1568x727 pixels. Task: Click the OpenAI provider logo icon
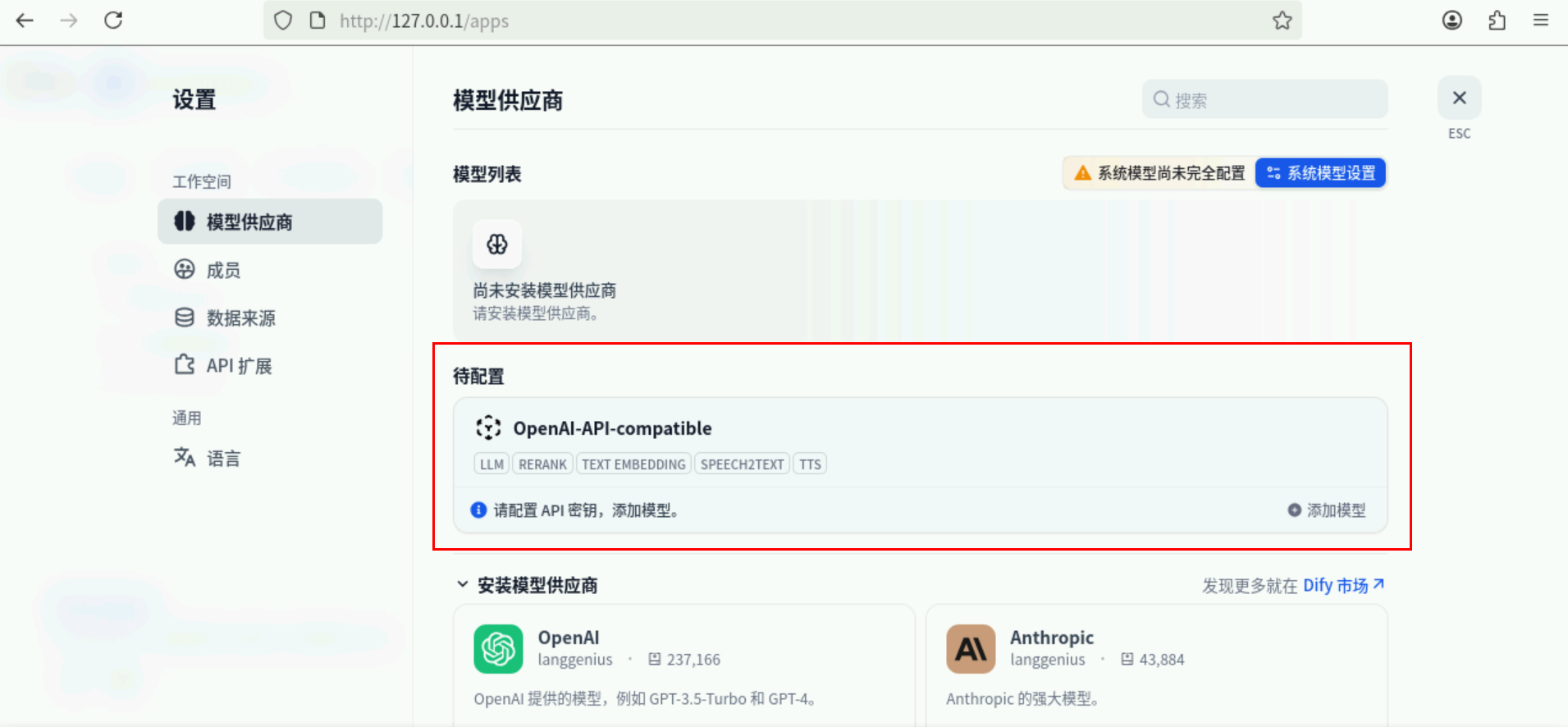pyautogui.click(x=498, y=649)
